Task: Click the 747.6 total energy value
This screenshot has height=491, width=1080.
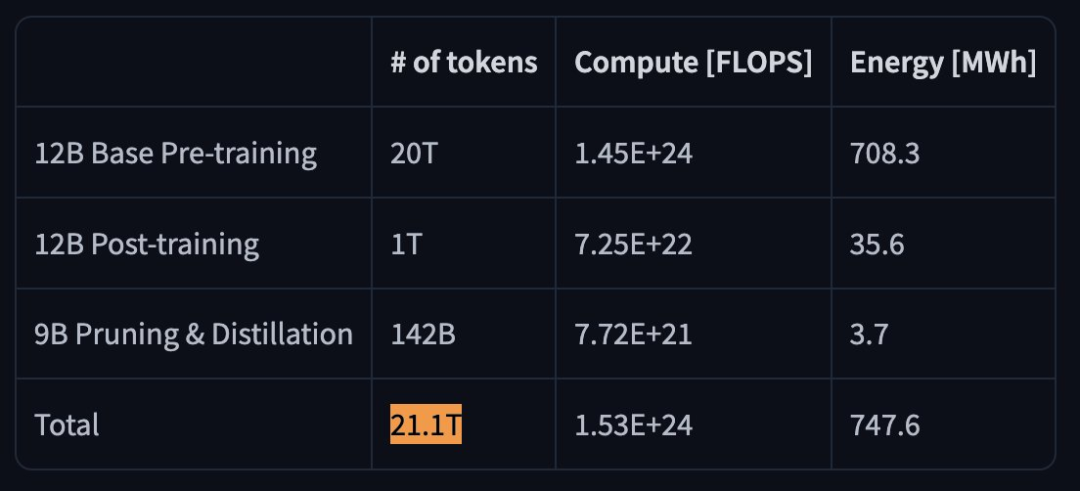Action: point(885,425)
